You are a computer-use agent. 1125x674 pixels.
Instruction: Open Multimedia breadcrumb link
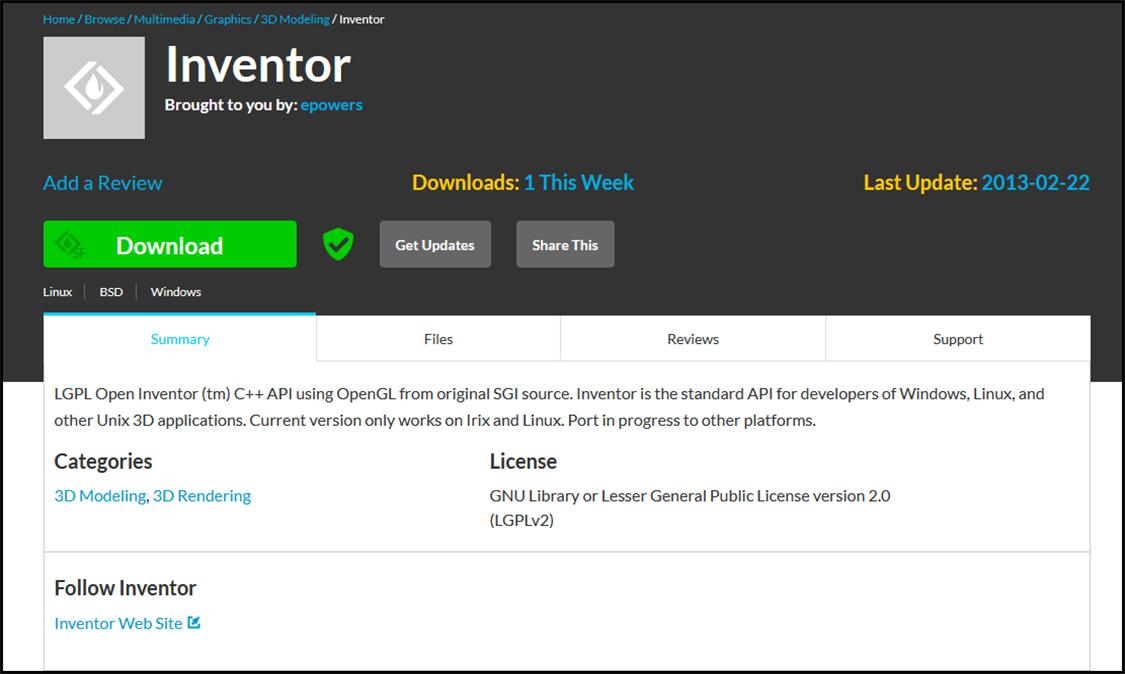(x=164, y=19)
